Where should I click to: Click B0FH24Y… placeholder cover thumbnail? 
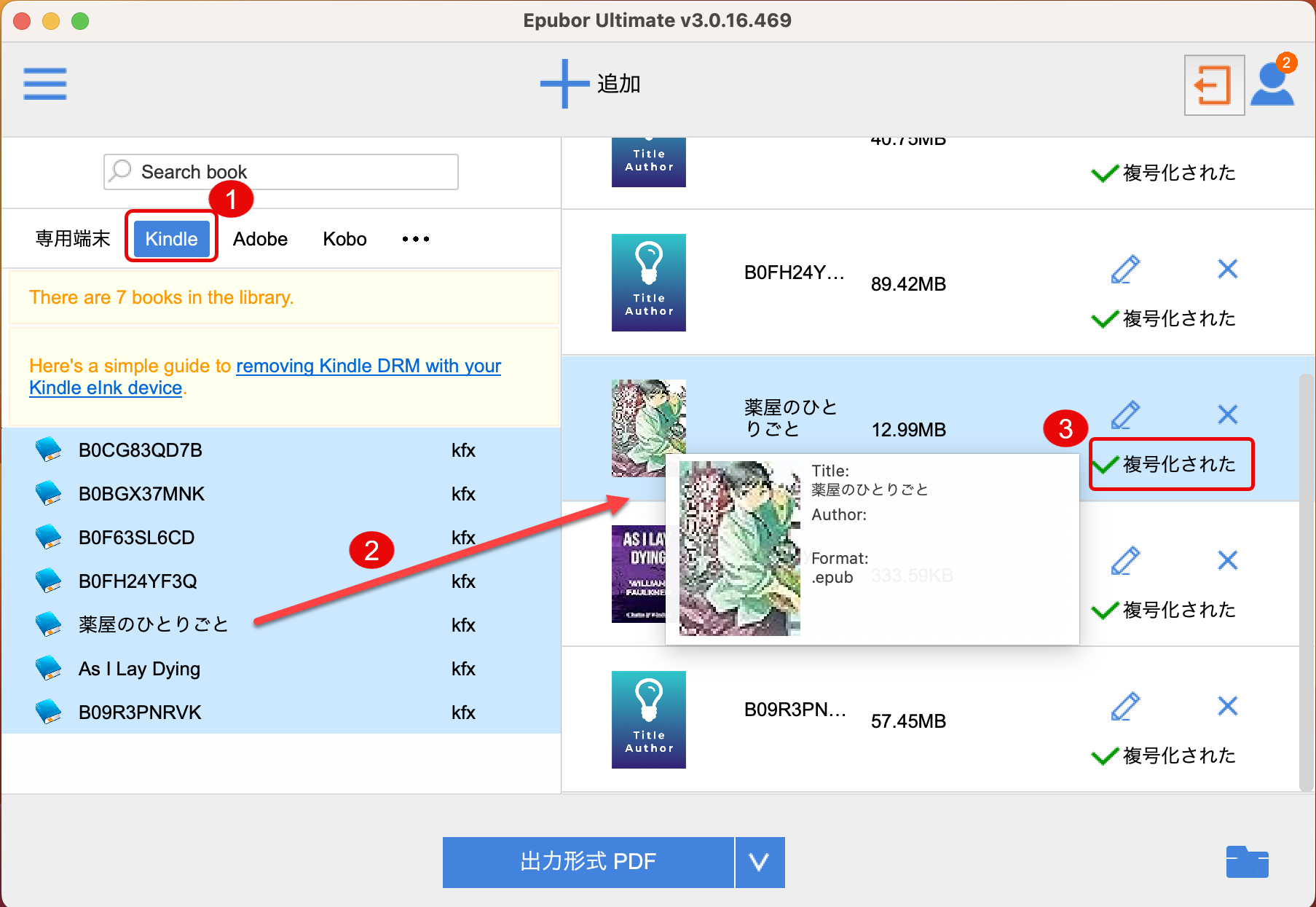pyautogui.click(x=649, y=283)
